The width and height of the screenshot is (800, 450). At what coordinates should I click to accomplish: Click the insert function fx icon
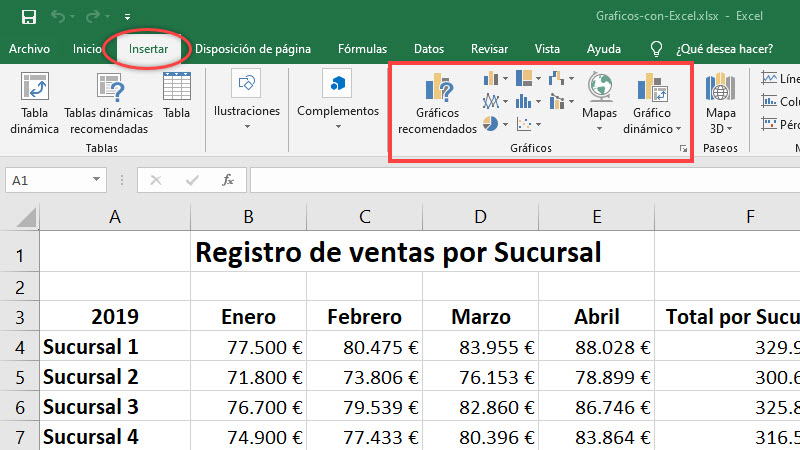pyautogui.click(x=228, y=180)
